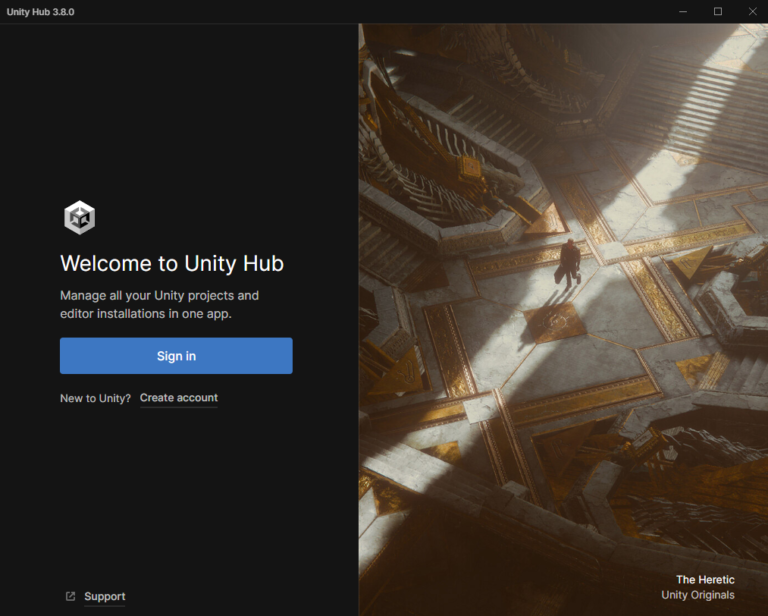Click the Unity cube logo
This screenshot has height=616, width=768.
click(79, 217)
